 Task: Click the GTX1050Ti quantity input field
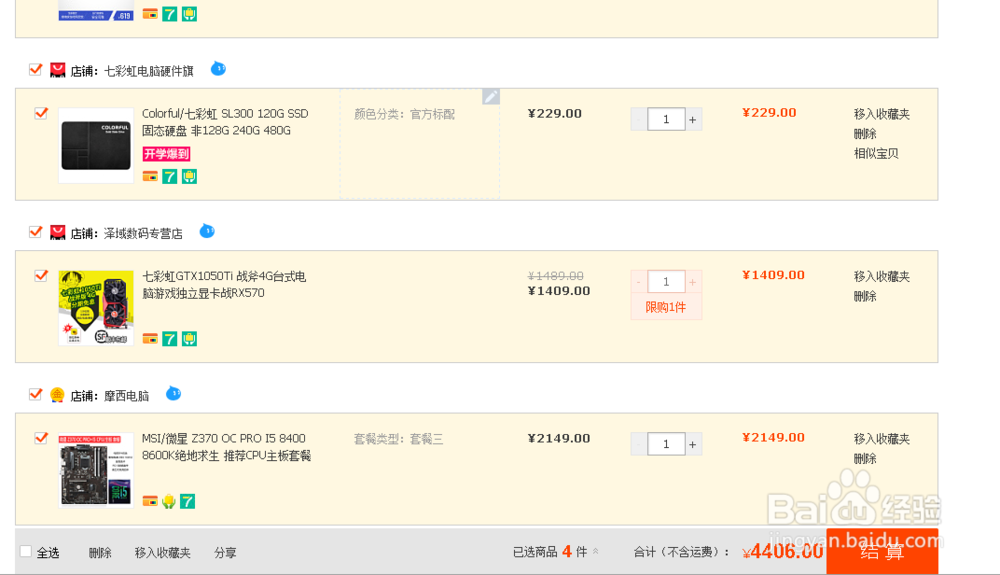coord(666,282)
